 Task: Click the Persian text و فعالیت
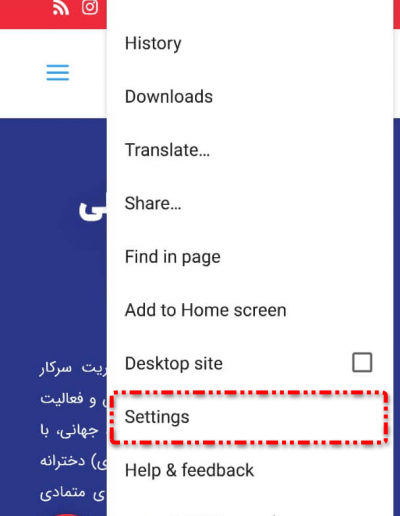(x=68, y=399)
